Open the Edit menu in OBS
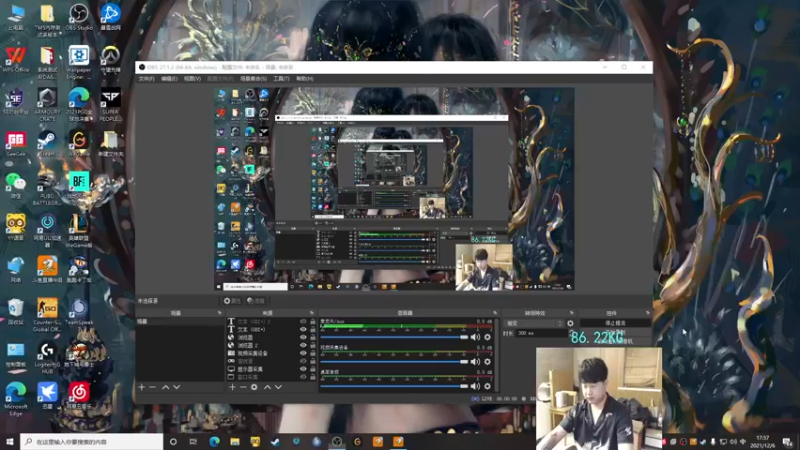The image size is (800, 450). 169,79
